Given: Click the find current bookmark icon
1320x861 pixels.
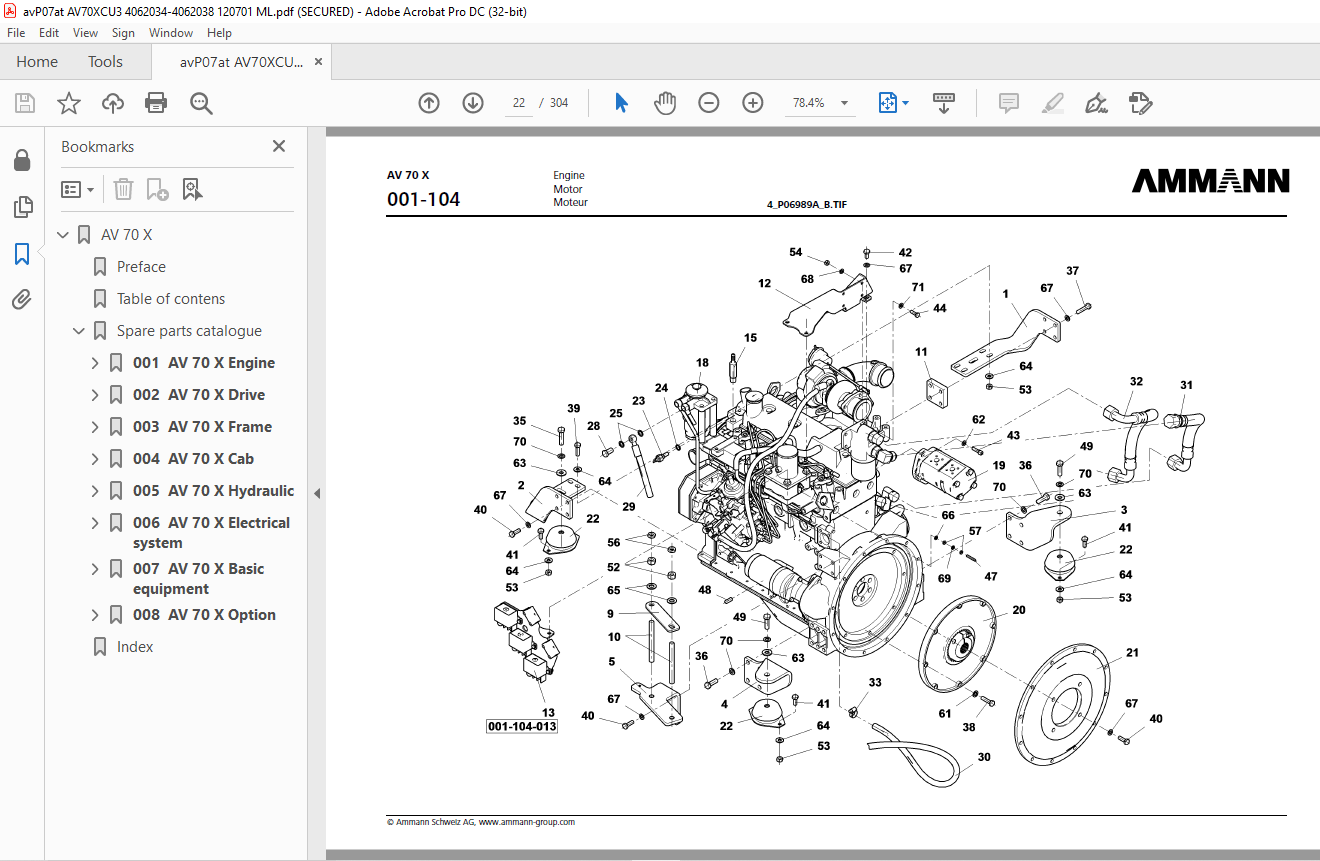Looking at the screenshot, I should point(193,189).
